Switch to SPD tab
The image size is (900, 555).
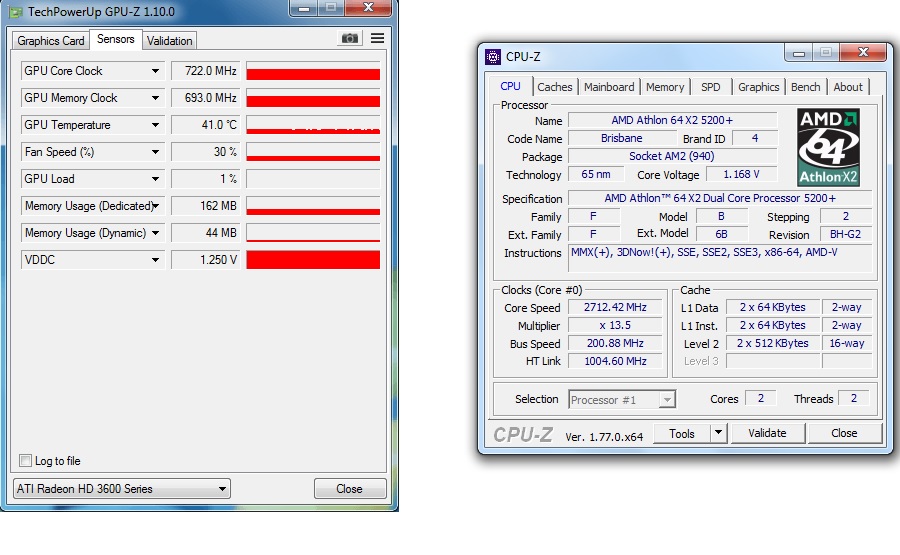click(x=711, y=87)
